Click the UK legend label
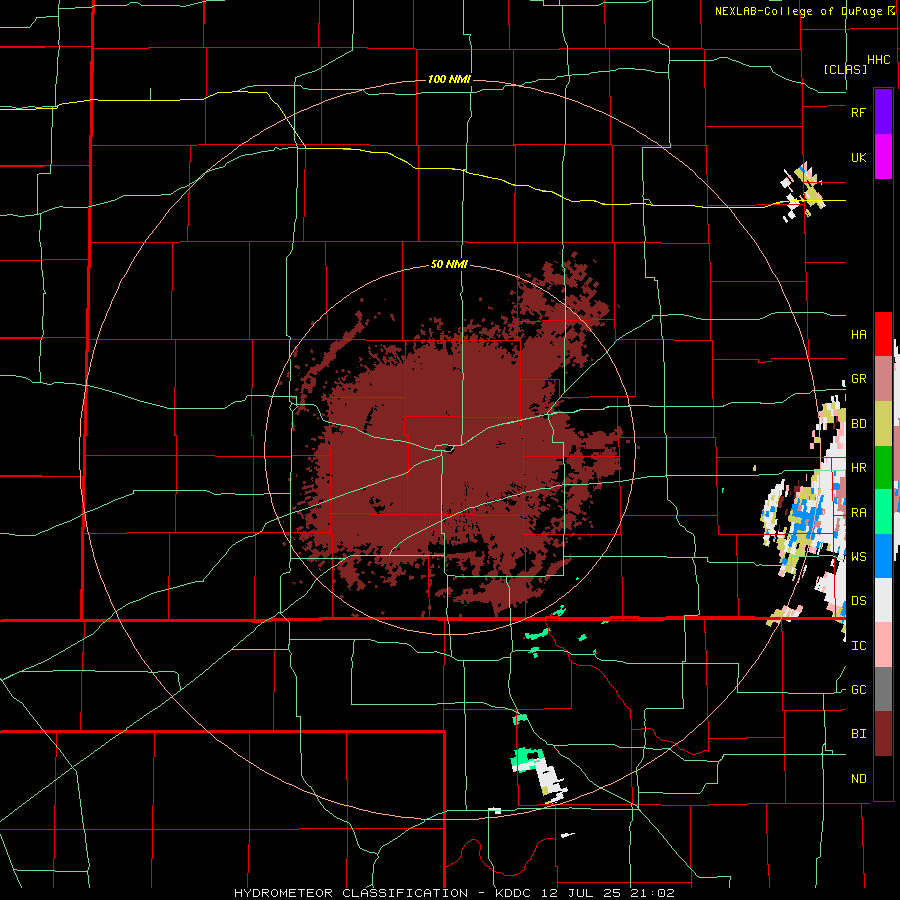The width and height of the screenshot is (900, 900). pos(858,157)
